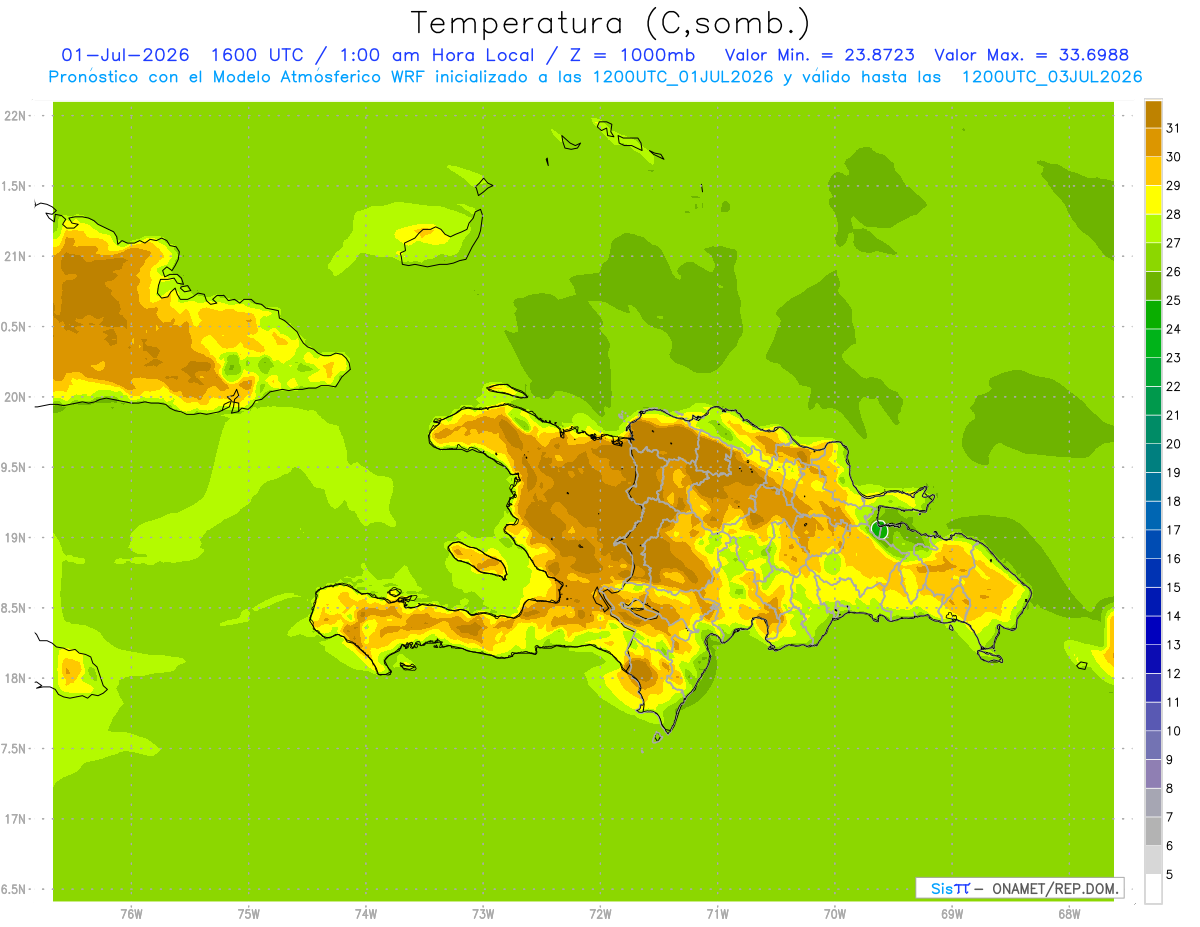Click the "17N" latitude label
Image resolution: width=1200 pixels, height=927 pixels.
(x=14, y=819)
